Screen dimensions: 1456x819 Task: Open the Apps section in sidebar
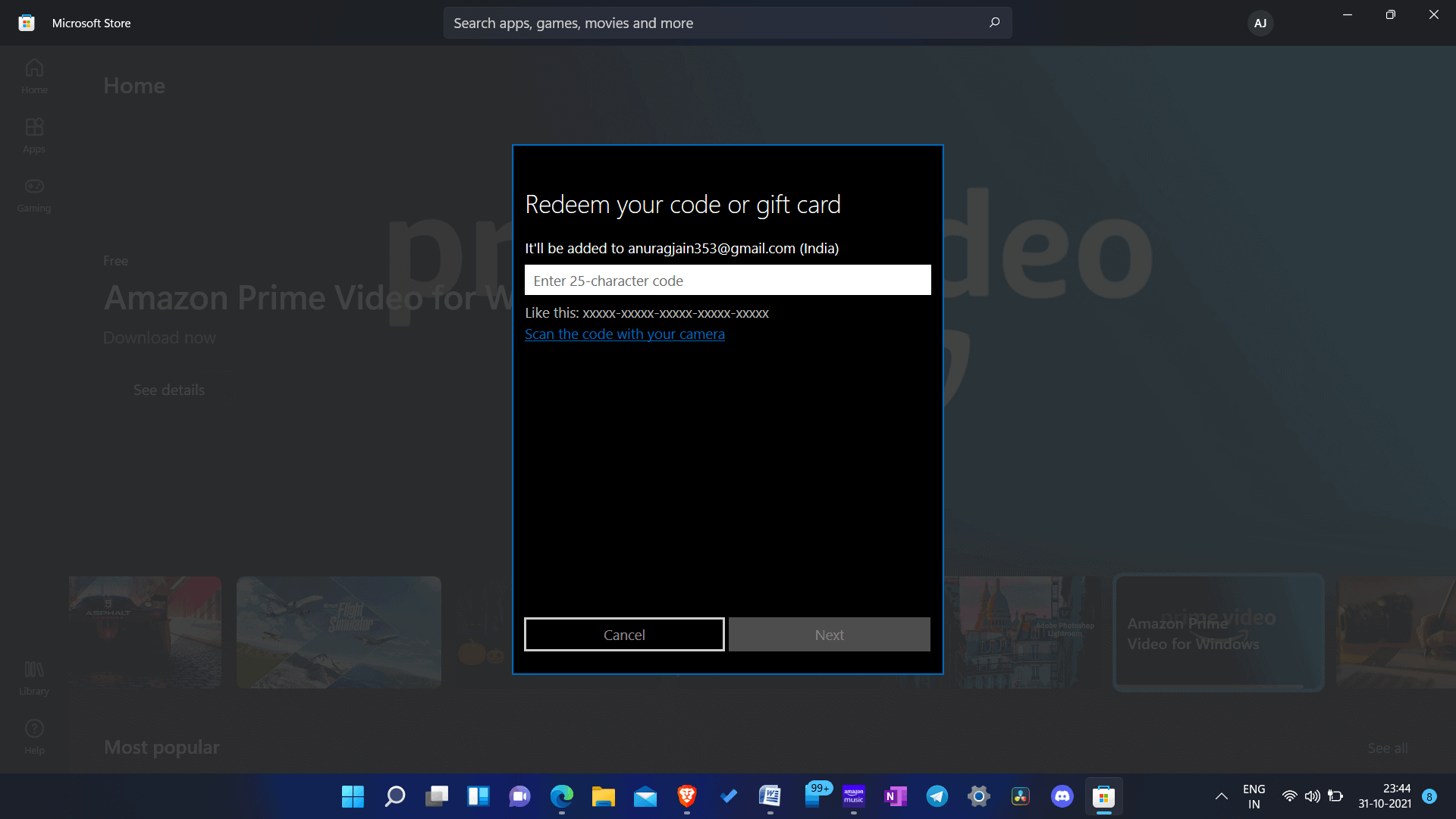(34, 134)
